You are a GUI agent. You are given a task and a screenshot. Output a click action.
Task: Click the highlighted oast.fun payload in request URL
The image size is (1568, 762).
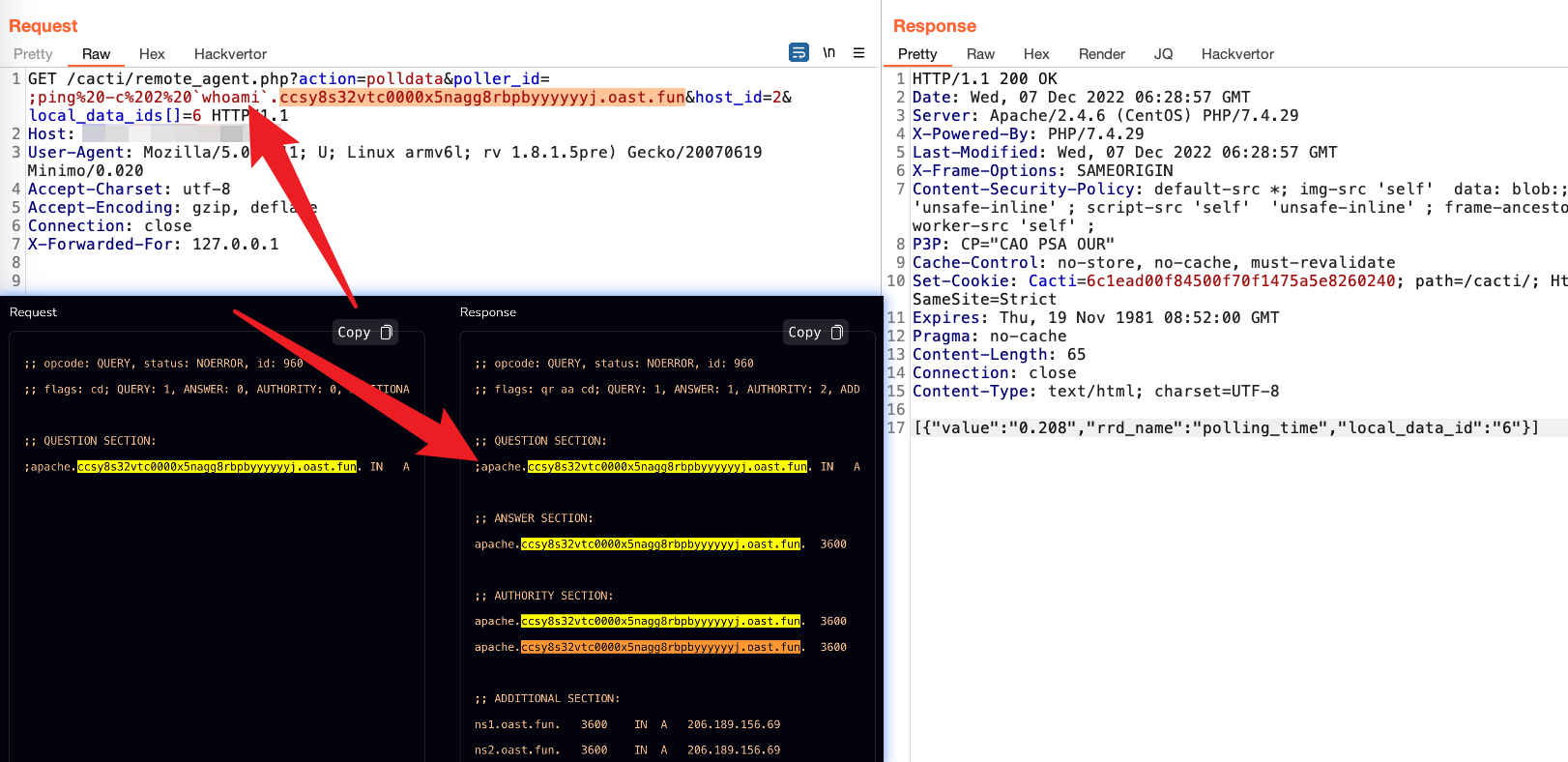[482, 97]
